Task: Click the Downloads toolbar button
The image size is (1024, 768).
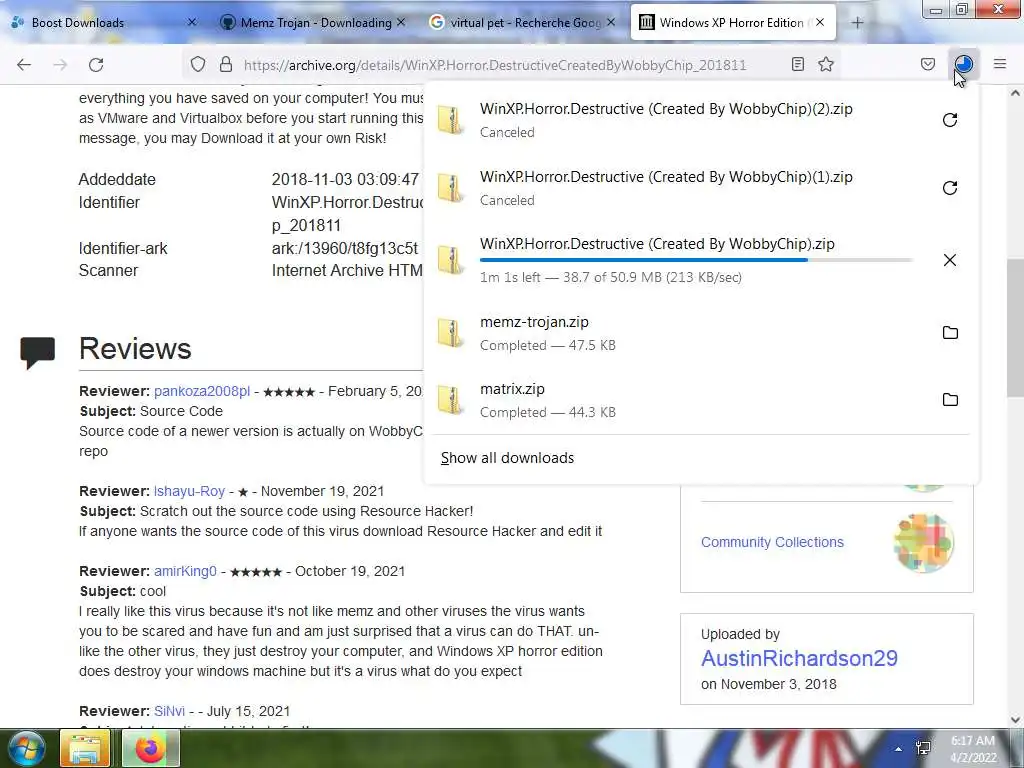Action: coord(963,64)
